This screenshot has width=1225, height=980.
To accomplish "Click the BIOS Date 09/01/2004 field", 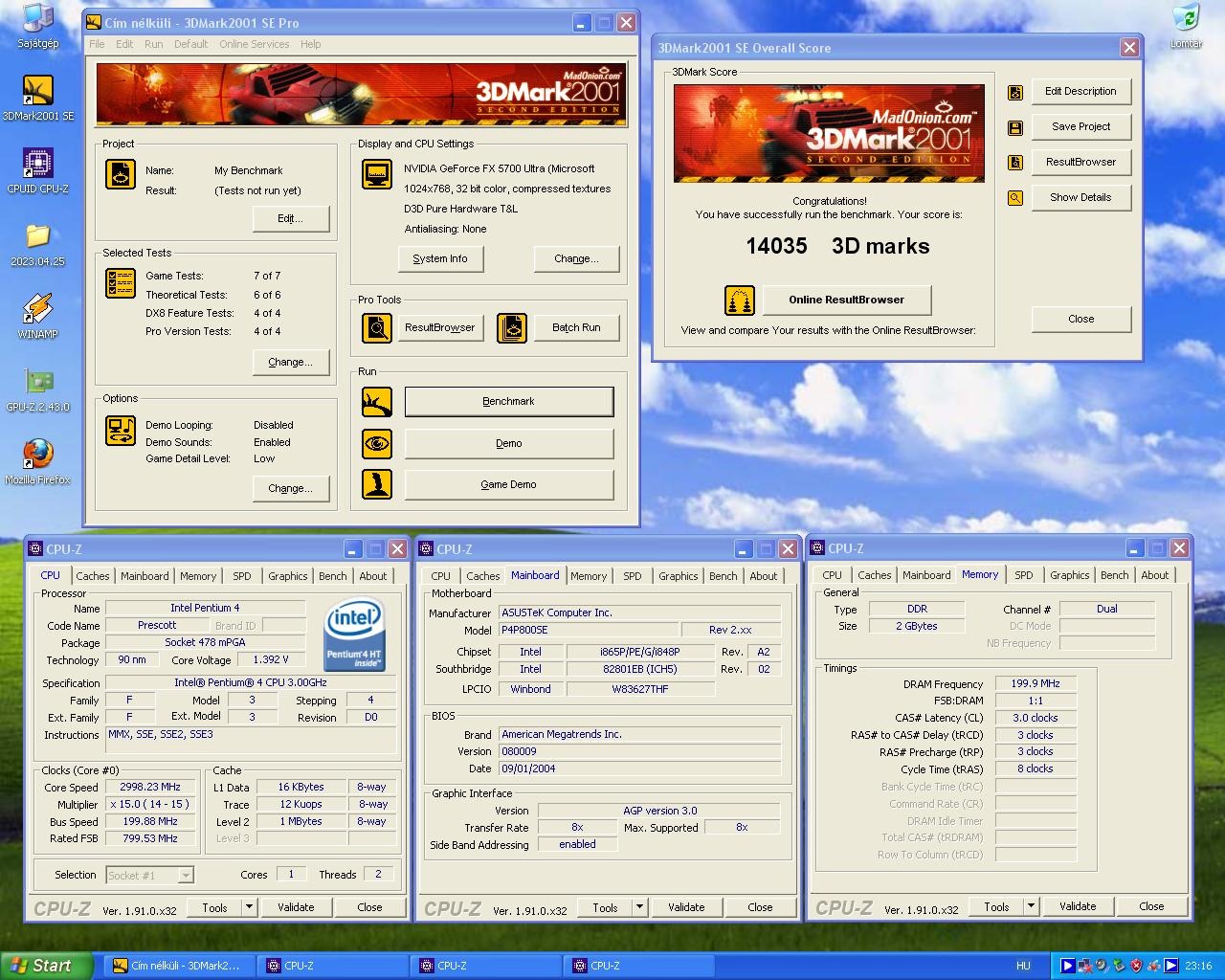I will (639, 768).
